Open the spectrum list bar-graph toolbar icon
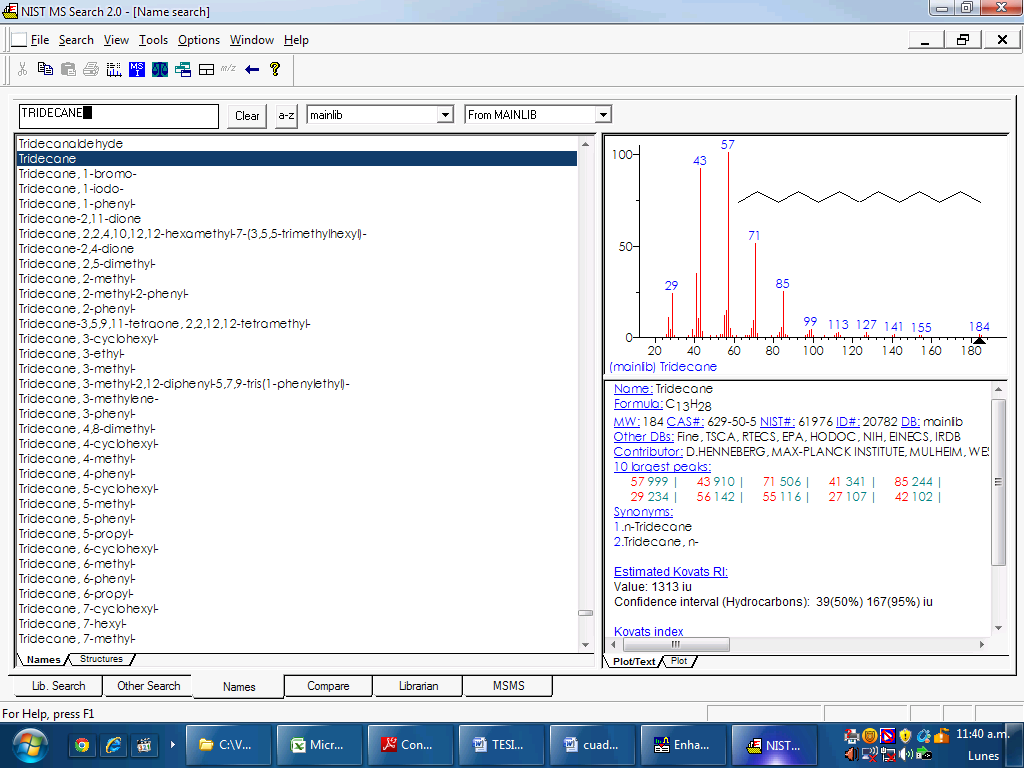The image size is (1024, 768). 114,69
